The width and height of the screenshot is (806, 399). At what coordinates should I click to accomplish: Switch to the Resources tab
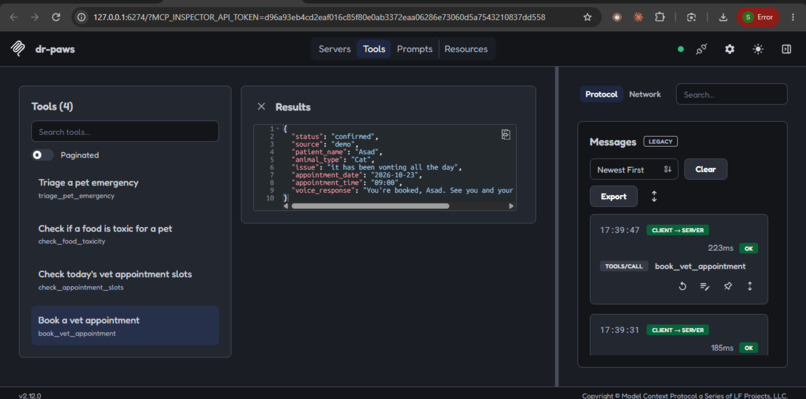466,49
